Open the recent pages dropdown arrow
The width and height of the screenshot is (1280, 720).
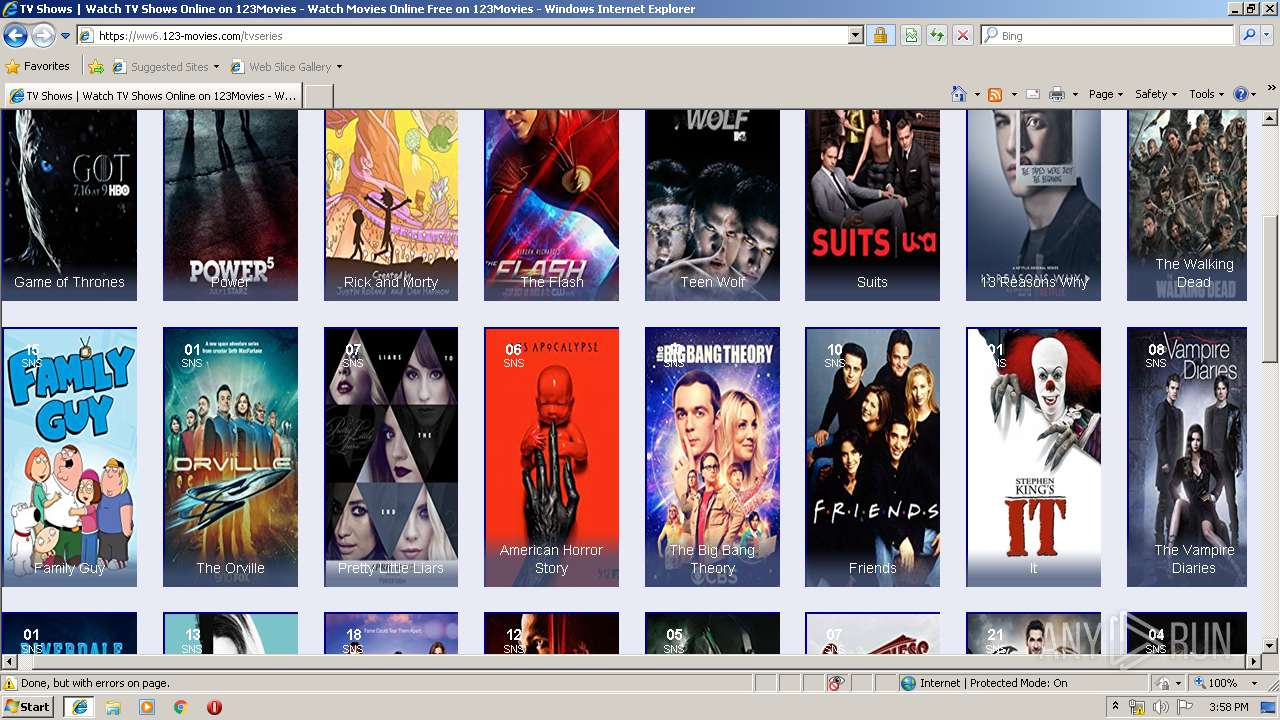[x=65, y=36]
